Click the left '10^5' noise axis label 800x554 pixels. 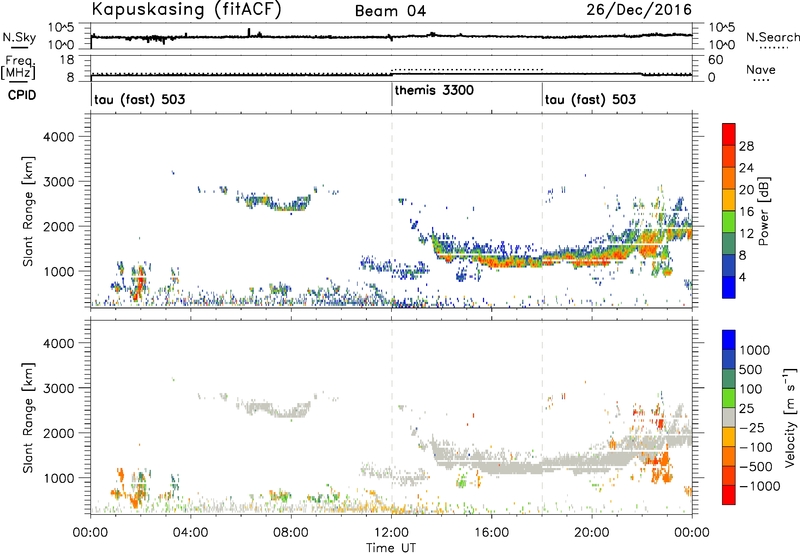[61, 28]
